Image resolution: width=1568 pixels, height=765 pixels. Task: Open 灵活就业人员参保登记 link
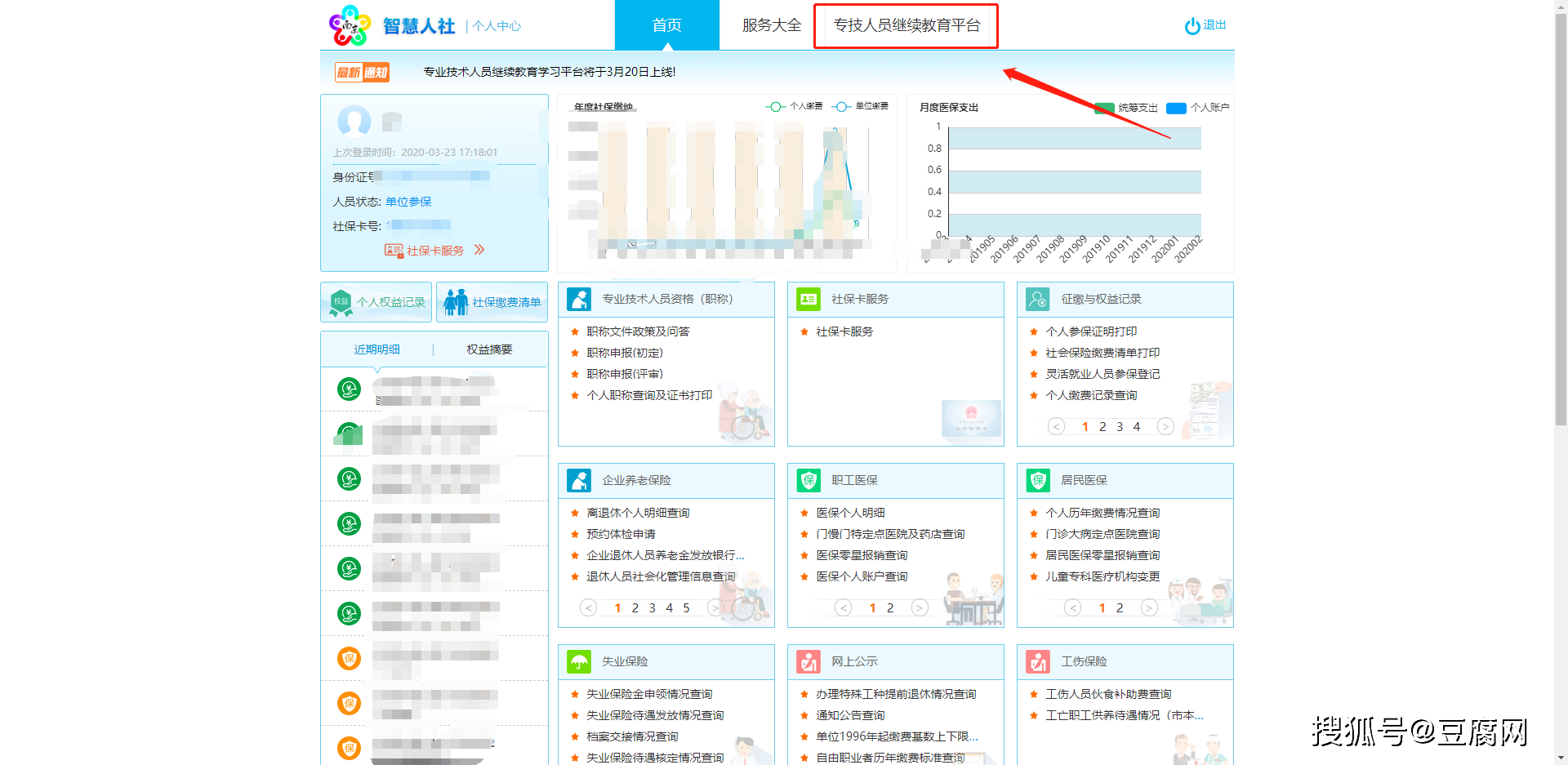coord(1102,374)
